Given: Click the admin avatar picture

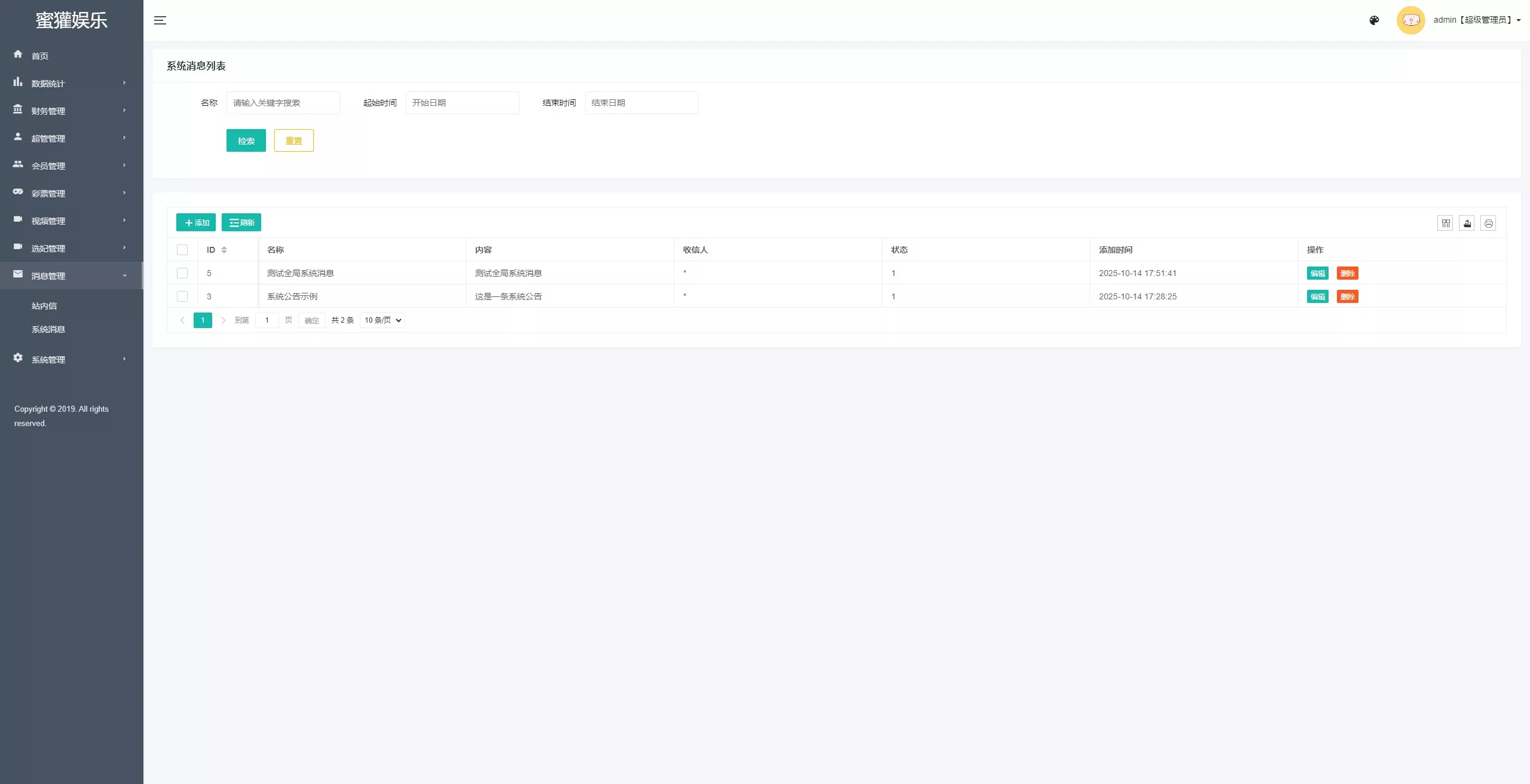Looking at the screenshot, I should [1410, 20].
